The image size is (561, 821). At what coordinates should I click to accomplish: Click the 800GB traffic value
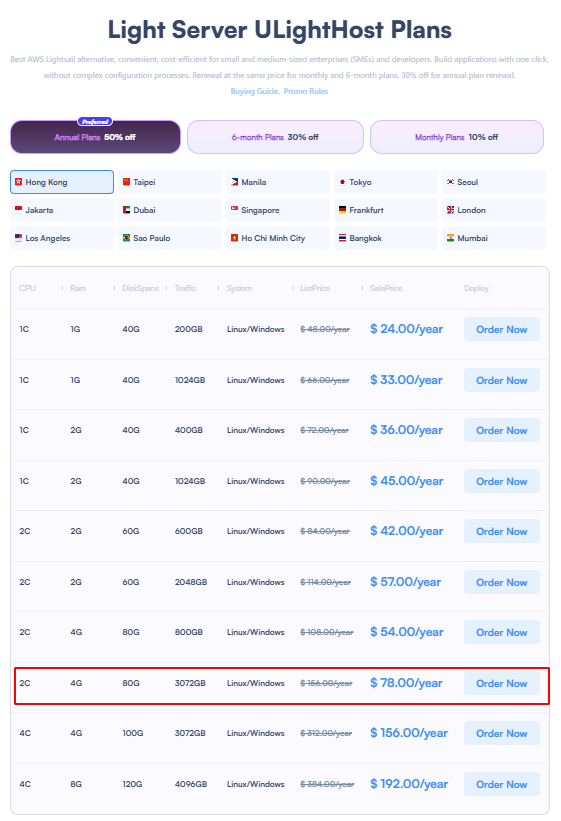click(189, 633)
